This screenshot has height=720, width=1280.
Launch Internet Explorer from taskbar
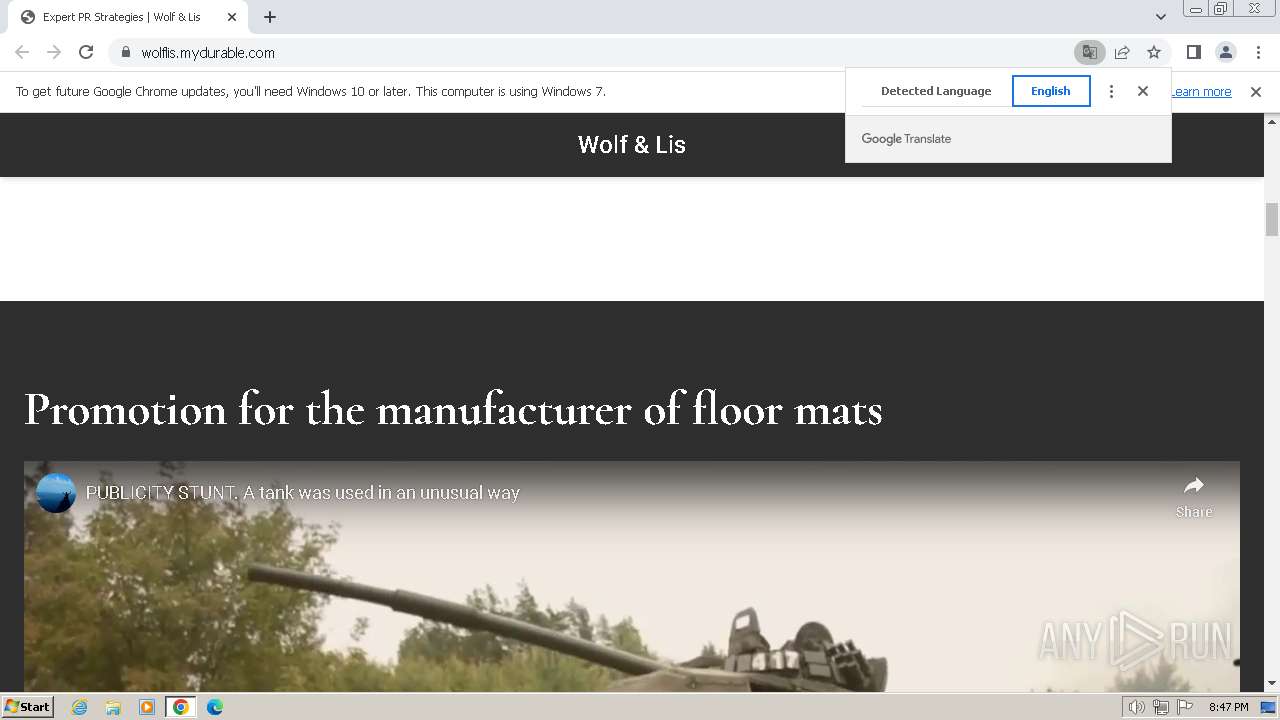[x=80, y=707]
